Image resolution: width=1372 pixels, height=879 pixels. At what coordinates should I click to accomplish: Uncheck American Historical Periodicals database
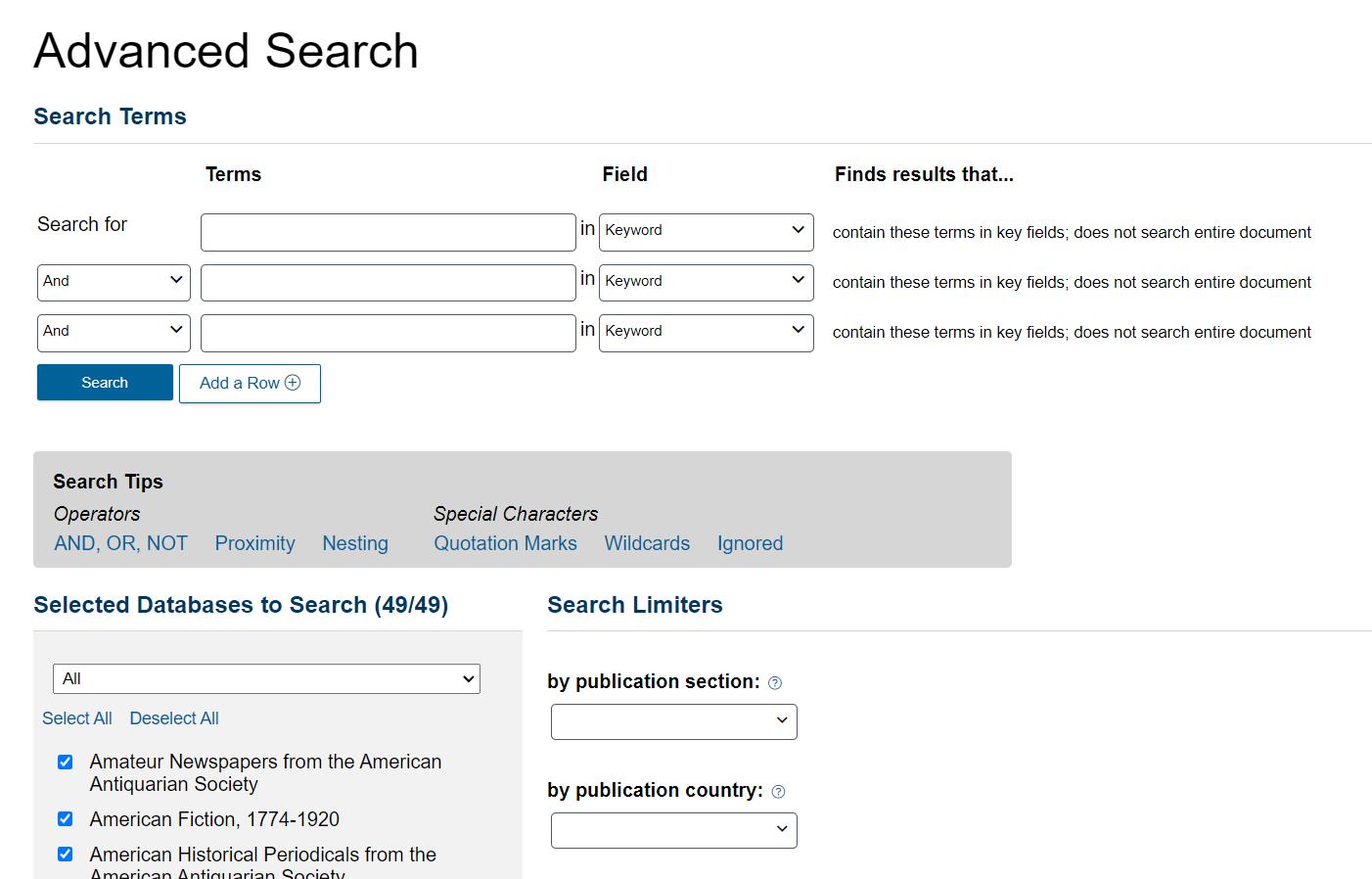[65, 854]
